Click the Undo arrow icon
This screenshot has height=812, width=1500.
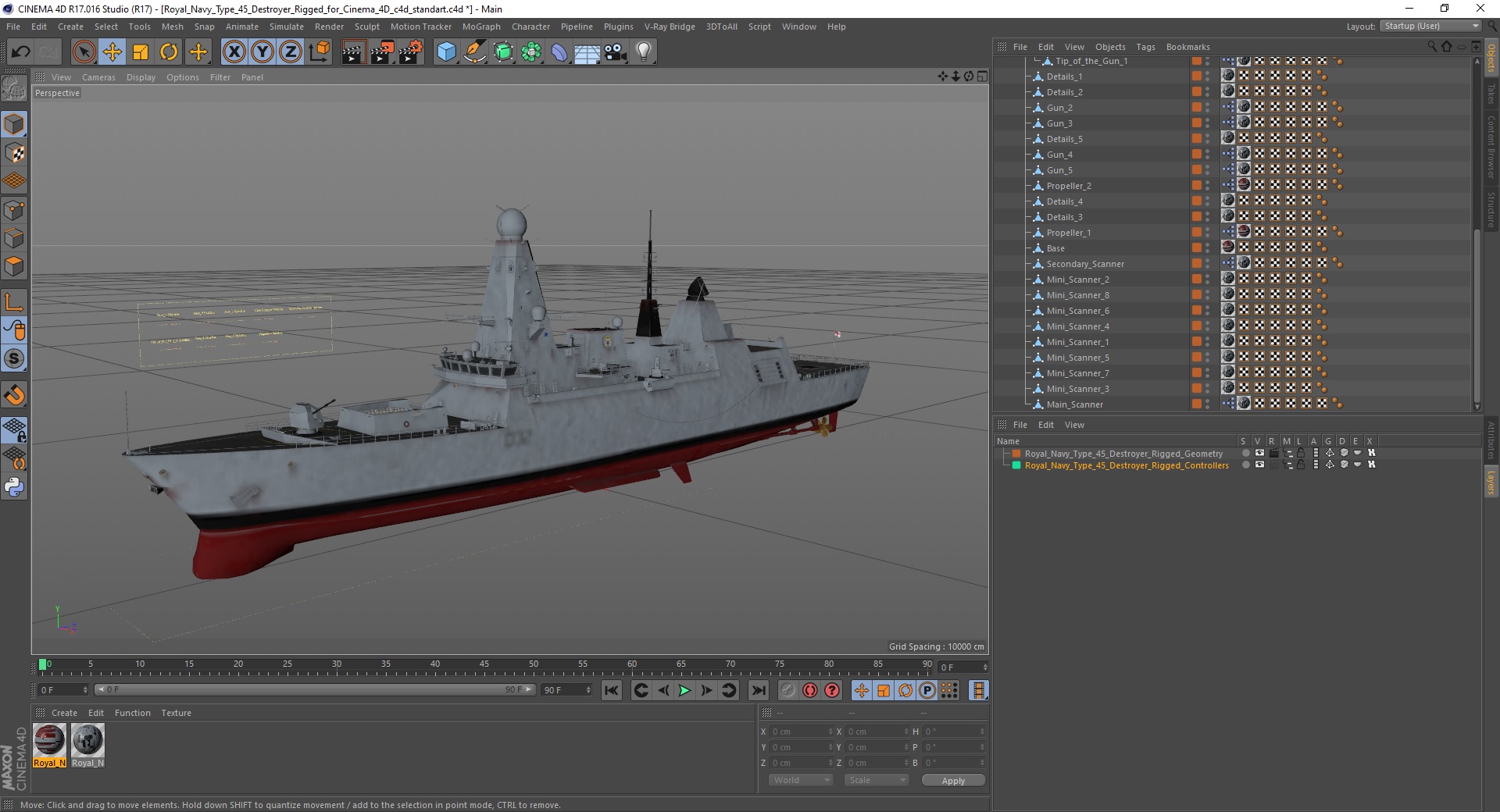21,52
